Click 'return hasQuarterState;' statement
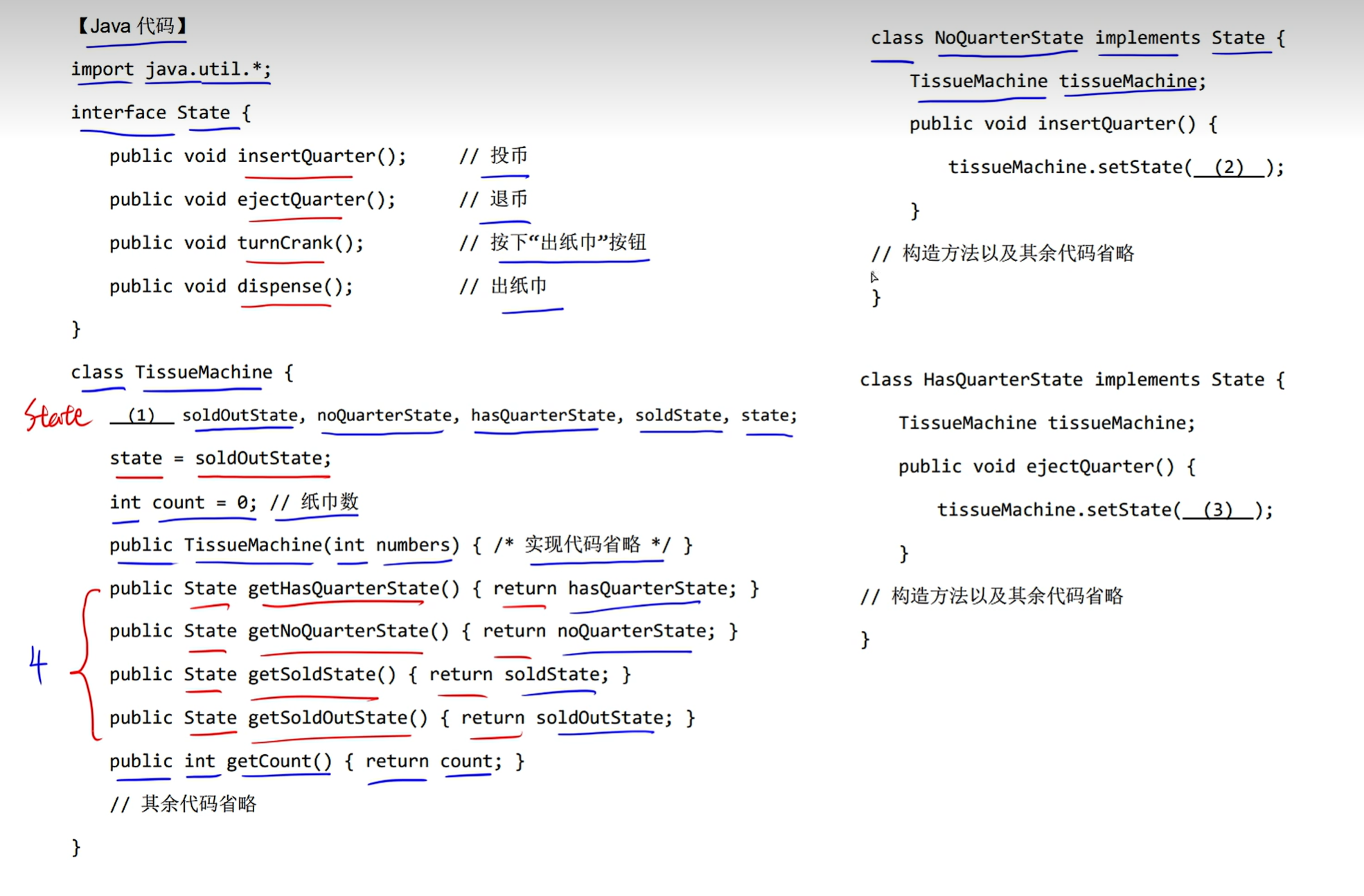 [614, 589]
